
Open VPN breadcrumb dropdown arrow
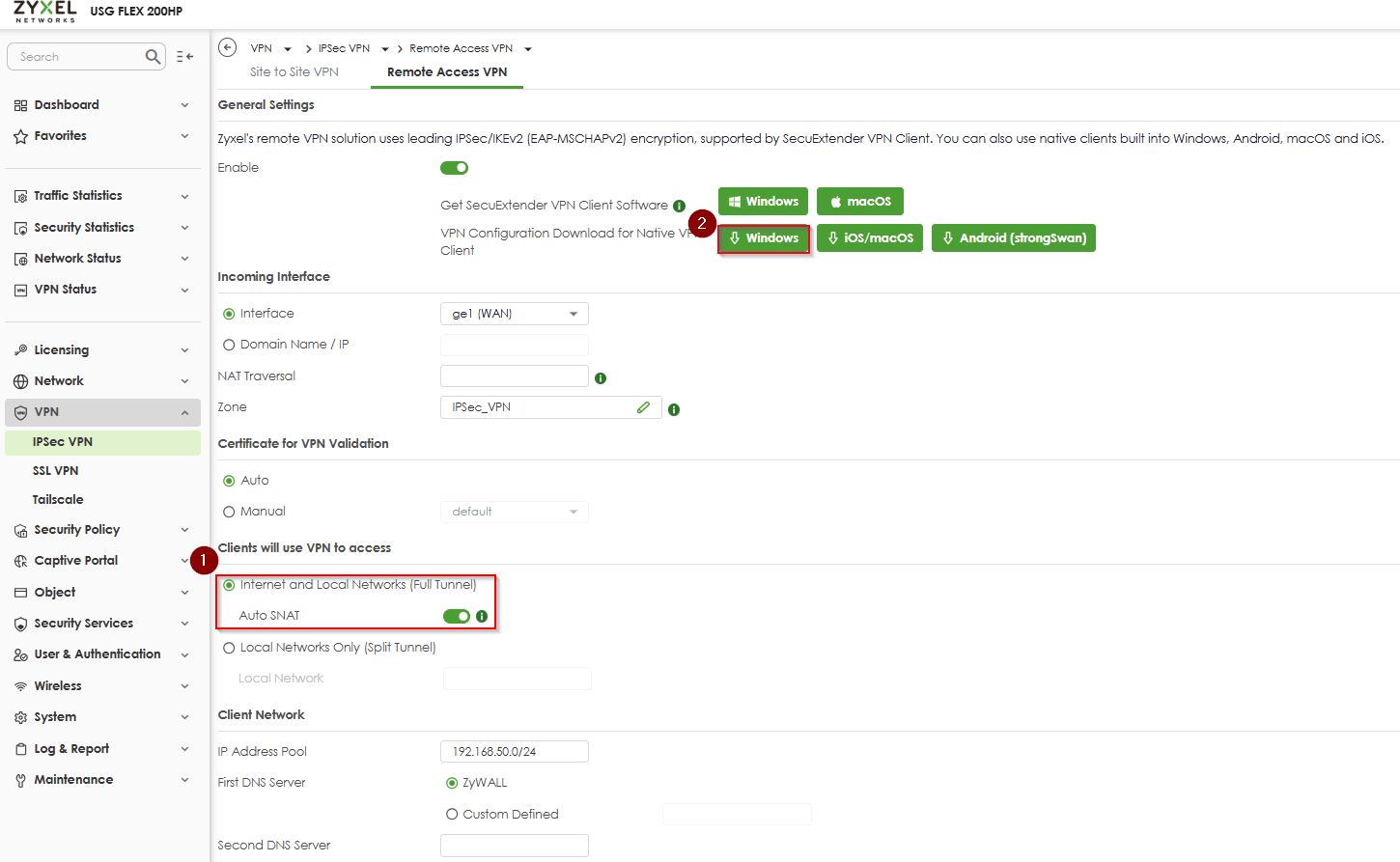tap(288, 49)
